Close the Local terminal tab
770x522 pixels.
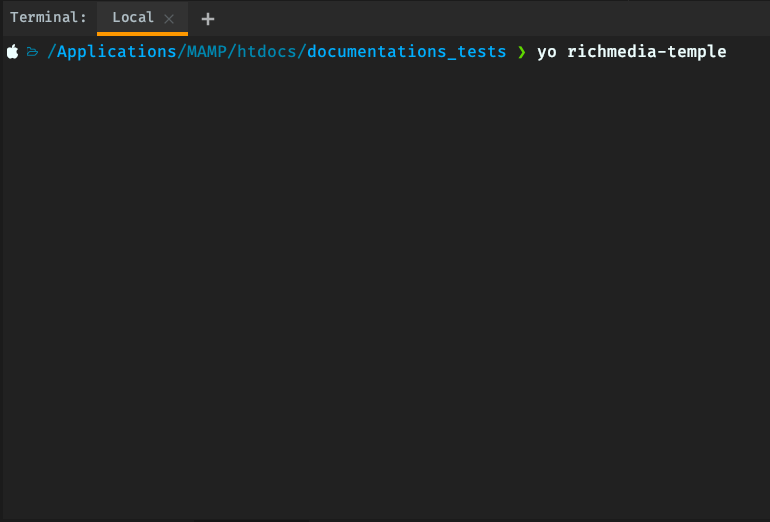tap(169, 19)
